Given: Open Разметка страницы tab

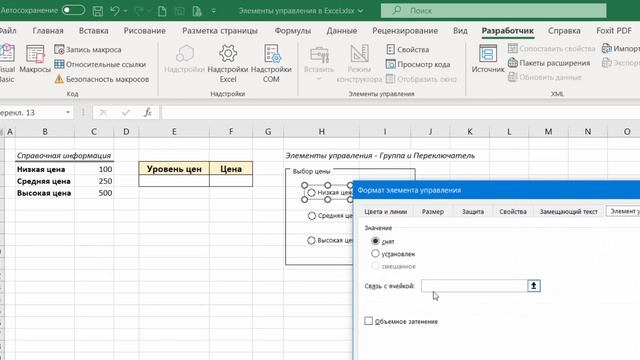Looking at the screenshot, I should 220,31.
